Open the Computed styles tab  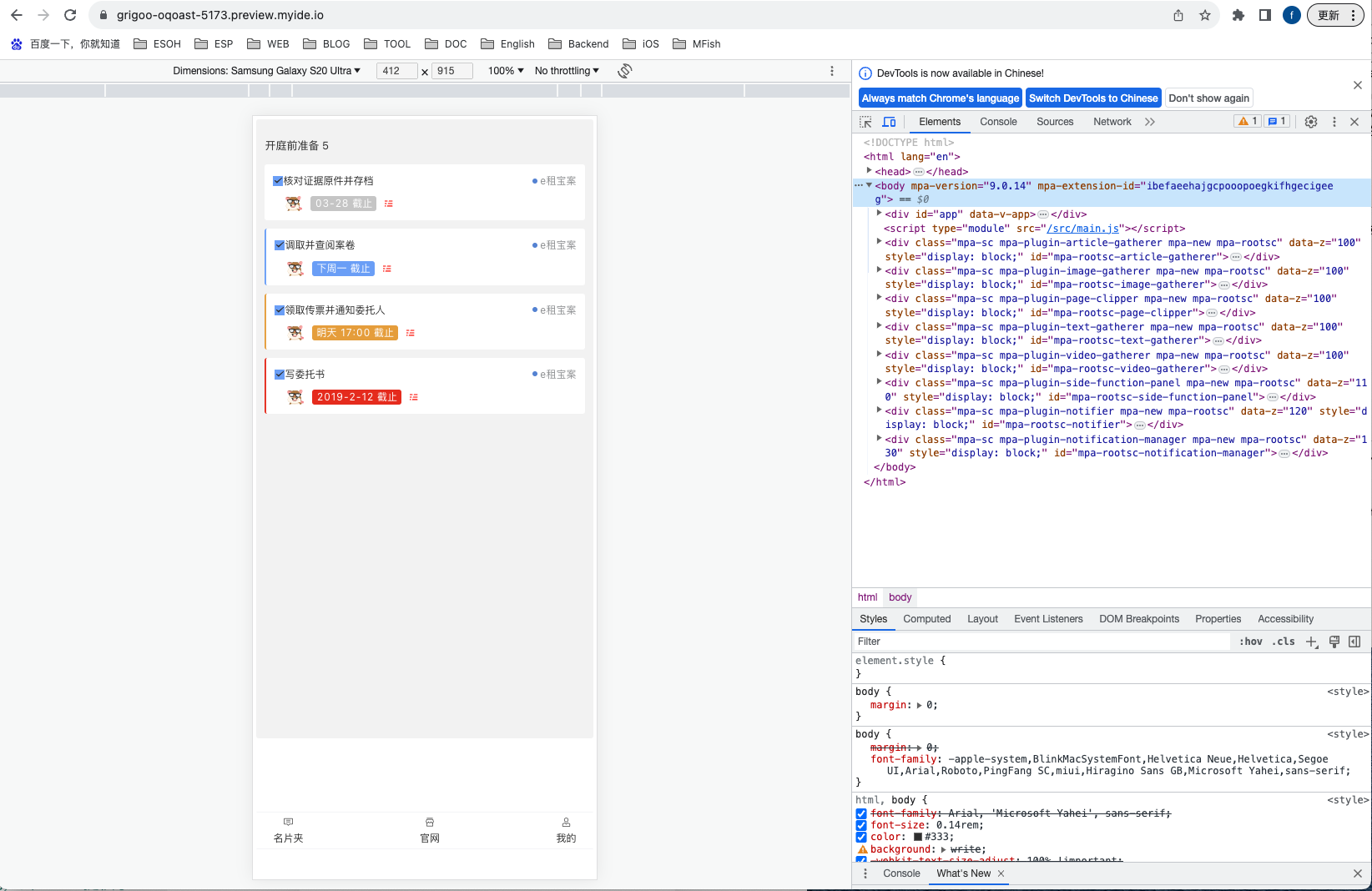tap(926, 619)
